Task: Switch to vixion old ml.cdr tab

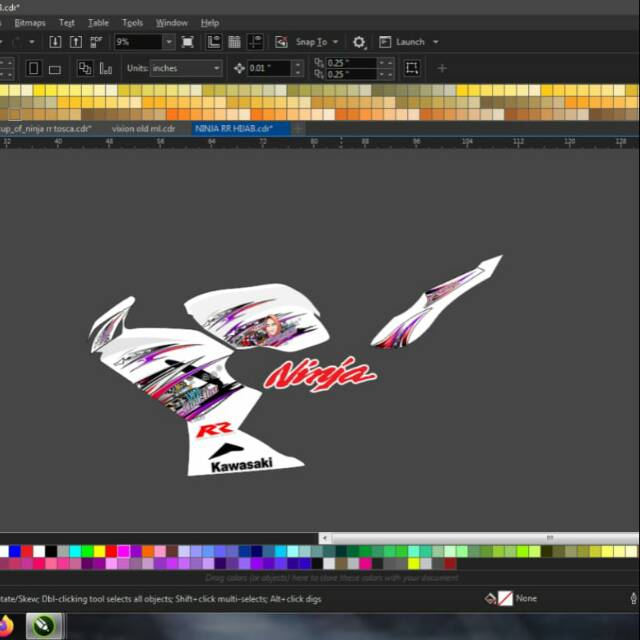Action: [x=143, y=129]
